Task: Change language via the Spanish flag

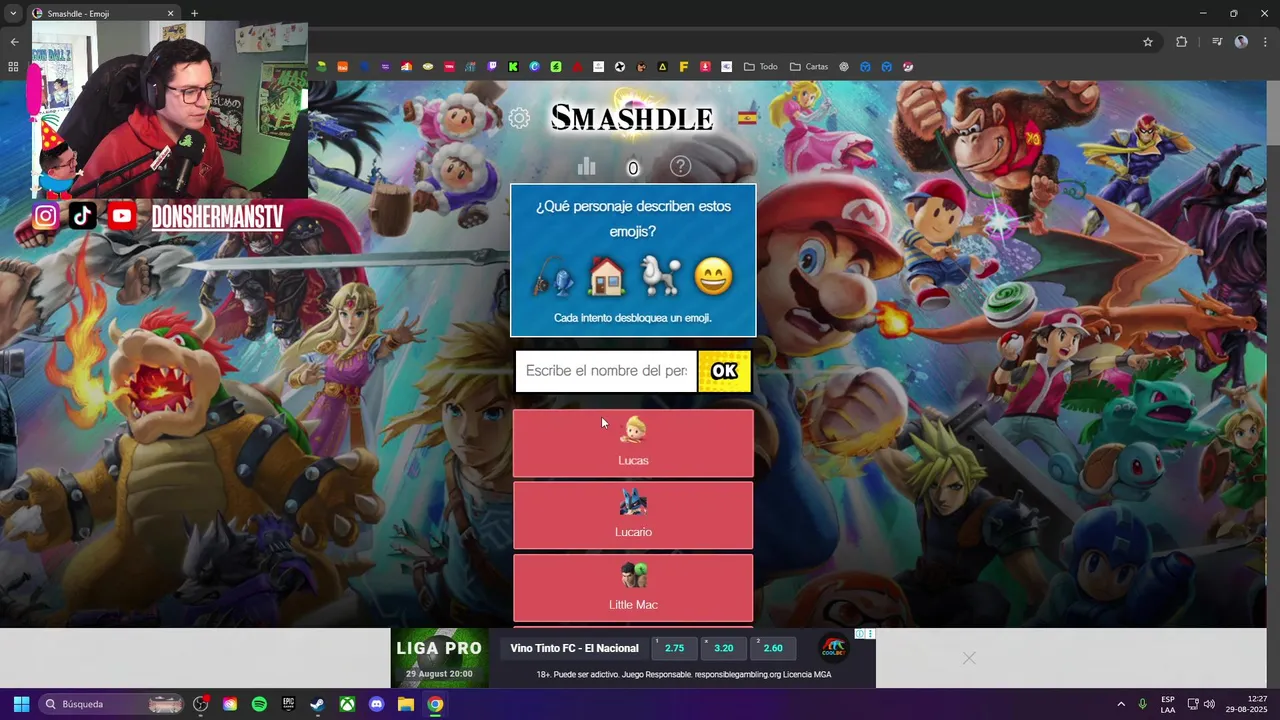Action: pyautogui.click(x=747, y=117)
